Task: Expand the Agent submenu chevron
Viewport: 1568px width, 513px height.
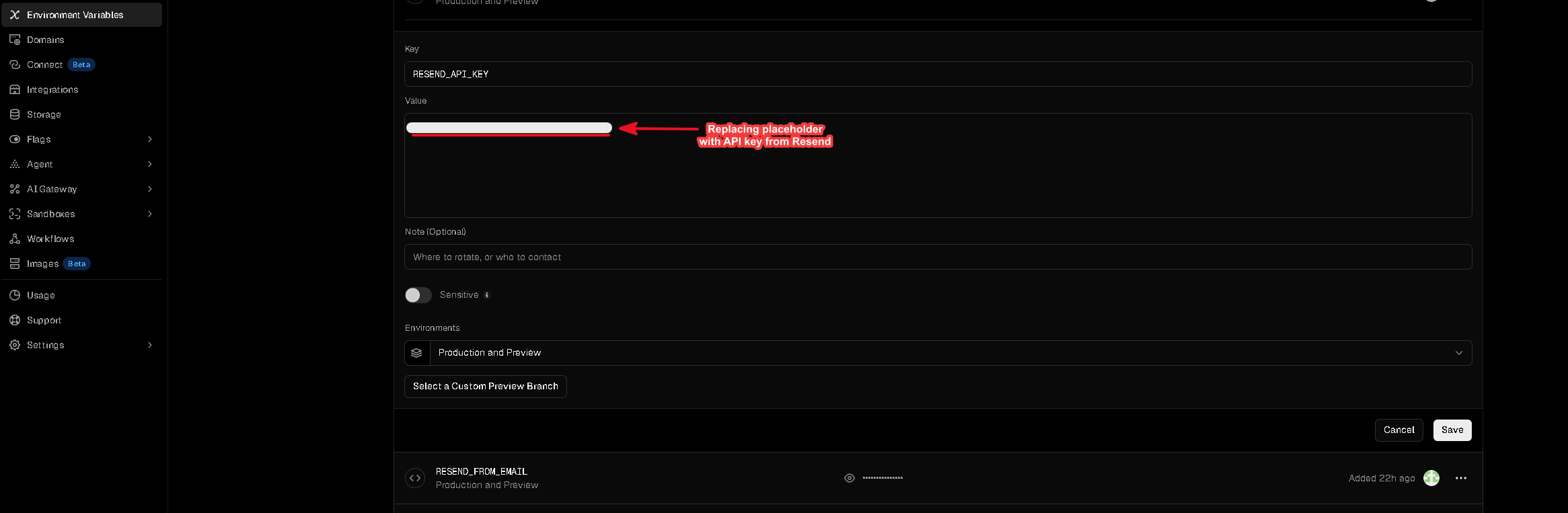Action: coord(150,164)
